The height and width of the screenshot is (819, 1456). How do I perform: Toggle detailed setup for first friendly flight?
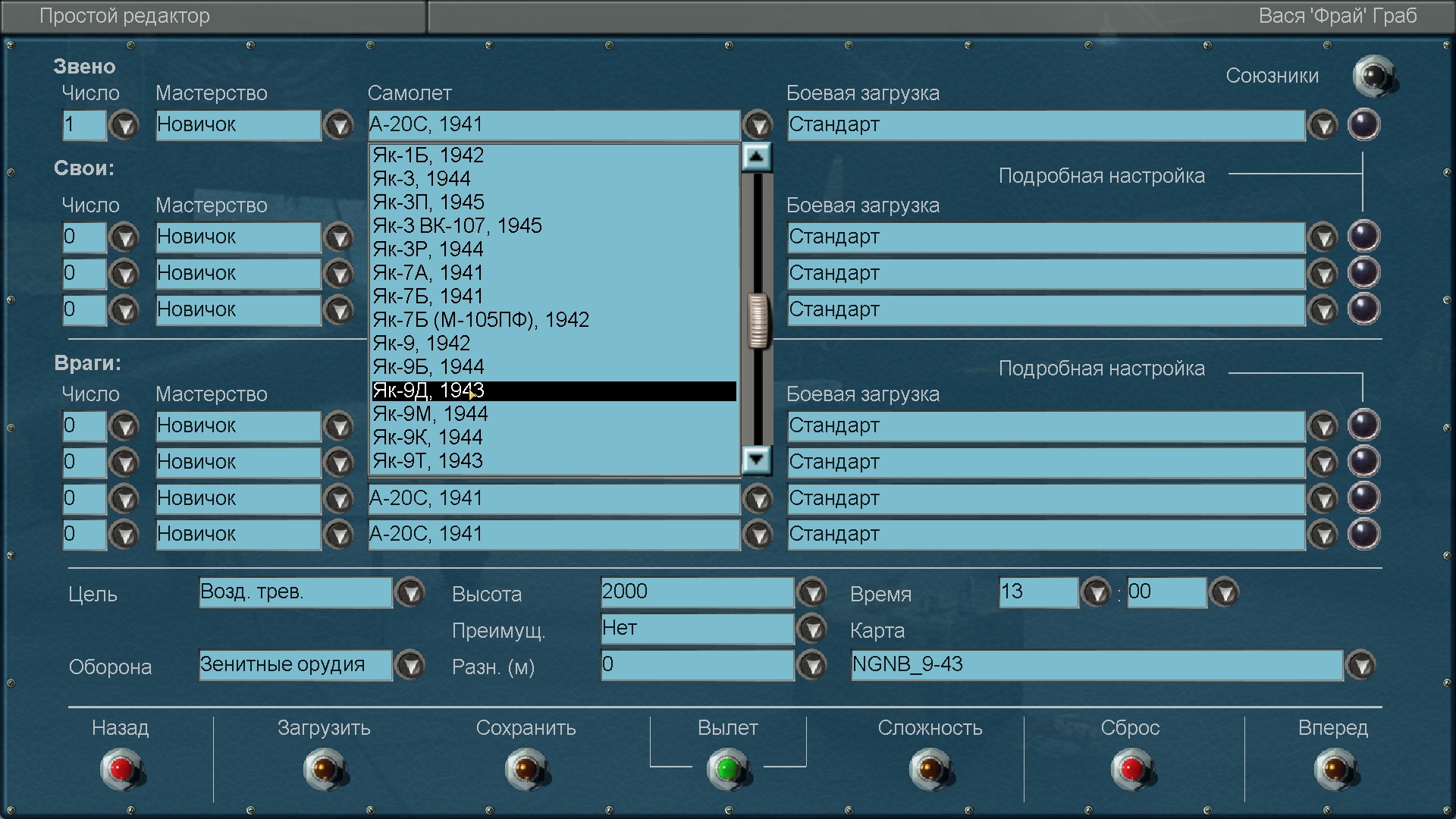[x=1363, y=237]
